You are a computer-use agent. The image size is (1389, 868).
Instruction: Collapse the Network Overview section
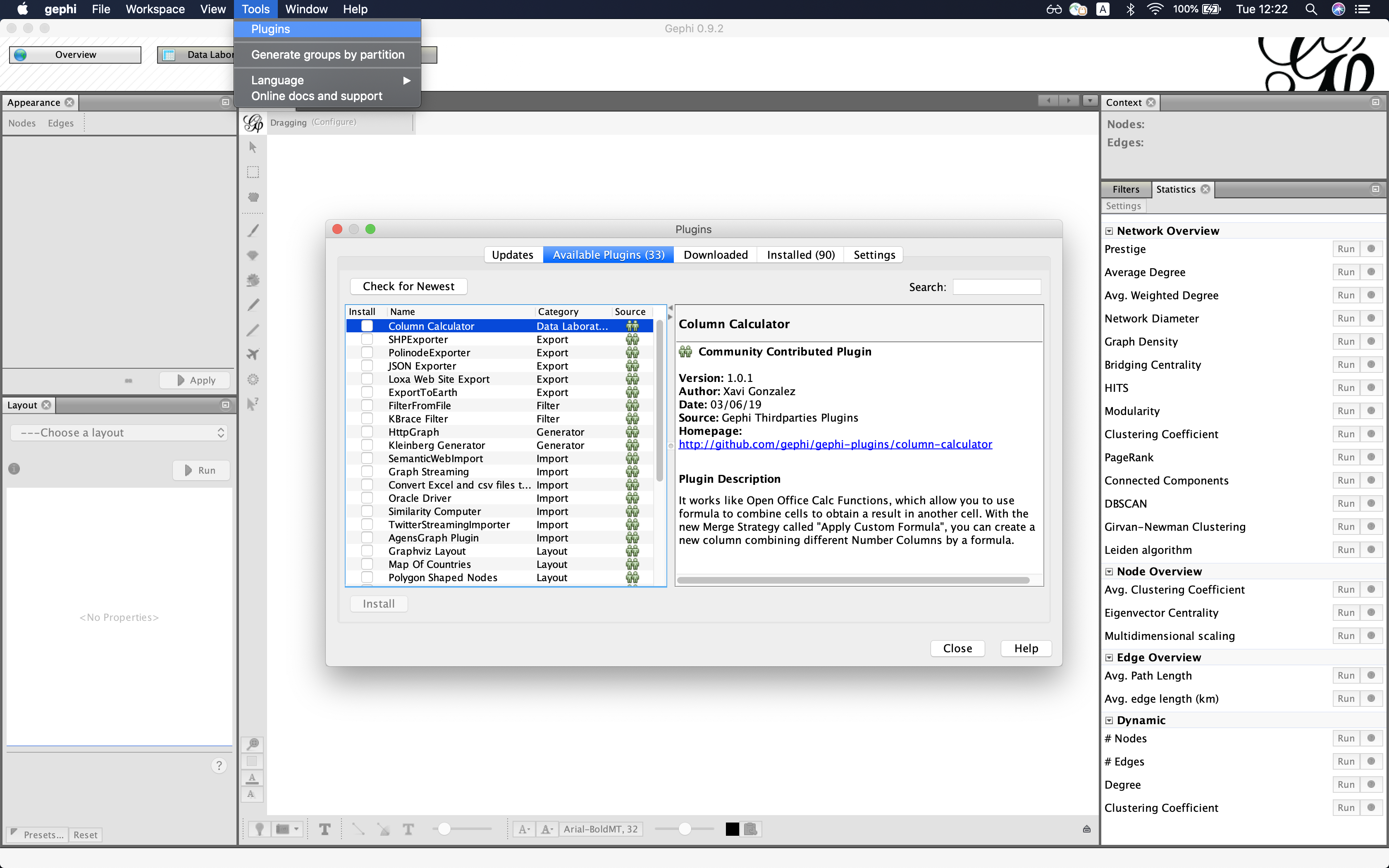pos(1109,231)
